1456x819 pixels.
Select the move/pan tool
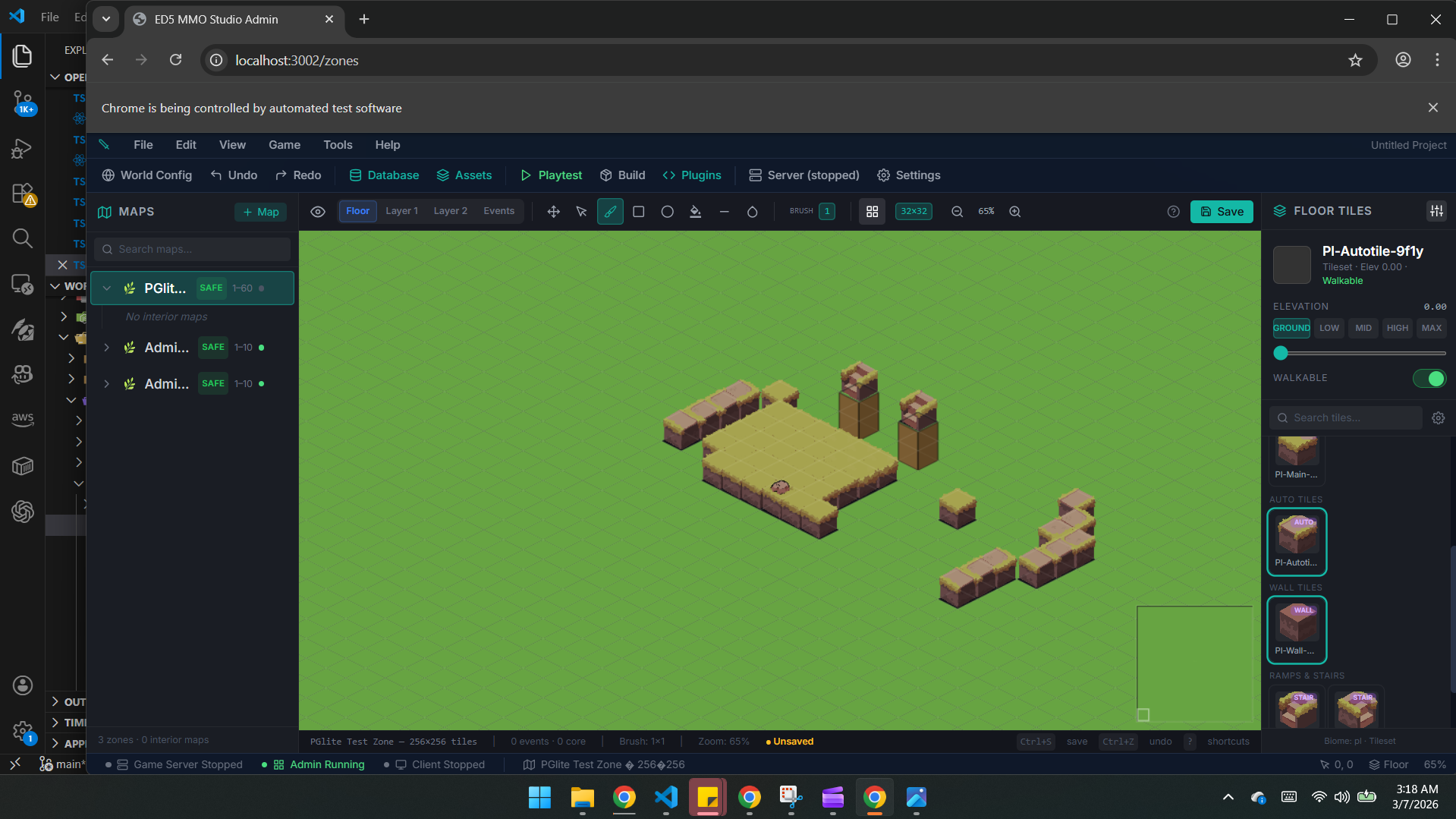[553, 212]
